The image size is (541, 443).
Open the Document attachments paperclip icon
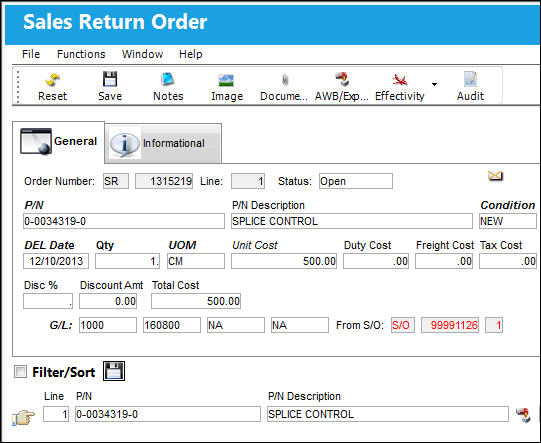[x=285, y=80]
